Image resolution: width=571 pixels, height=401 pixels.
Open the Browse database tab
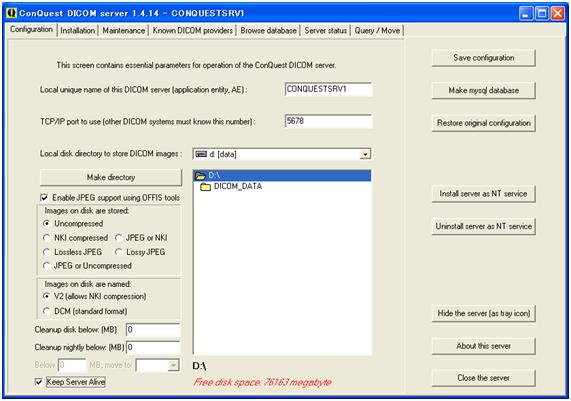point(268,31)
